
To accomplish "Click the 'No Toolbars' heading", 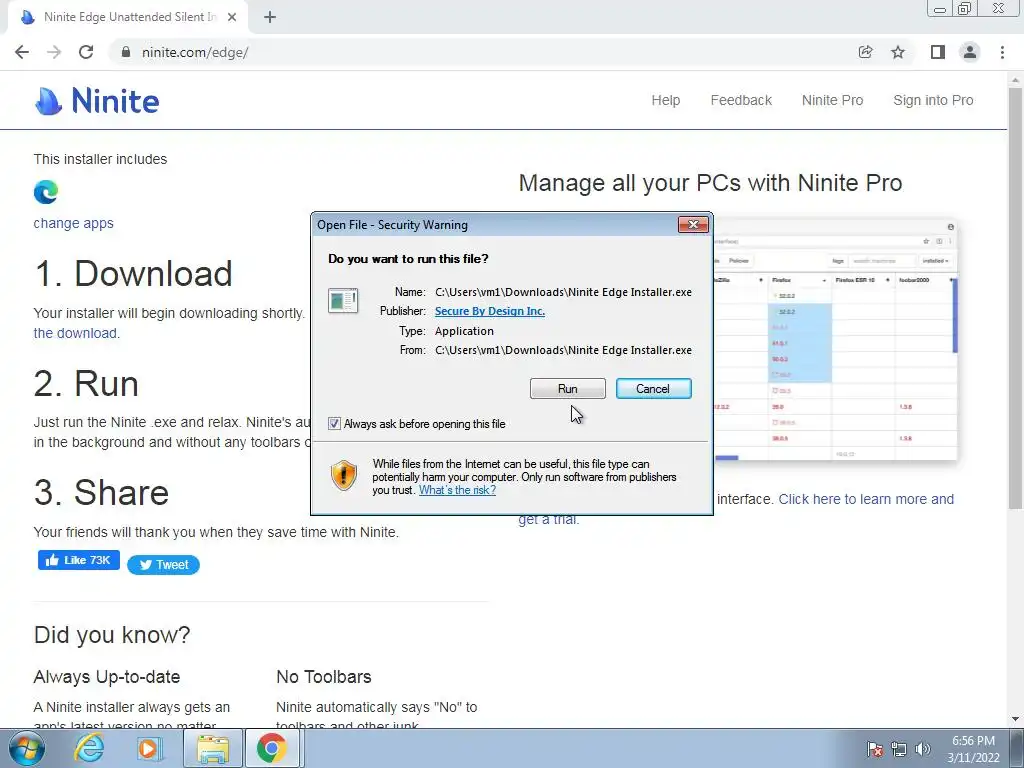I will coord(324,677).
